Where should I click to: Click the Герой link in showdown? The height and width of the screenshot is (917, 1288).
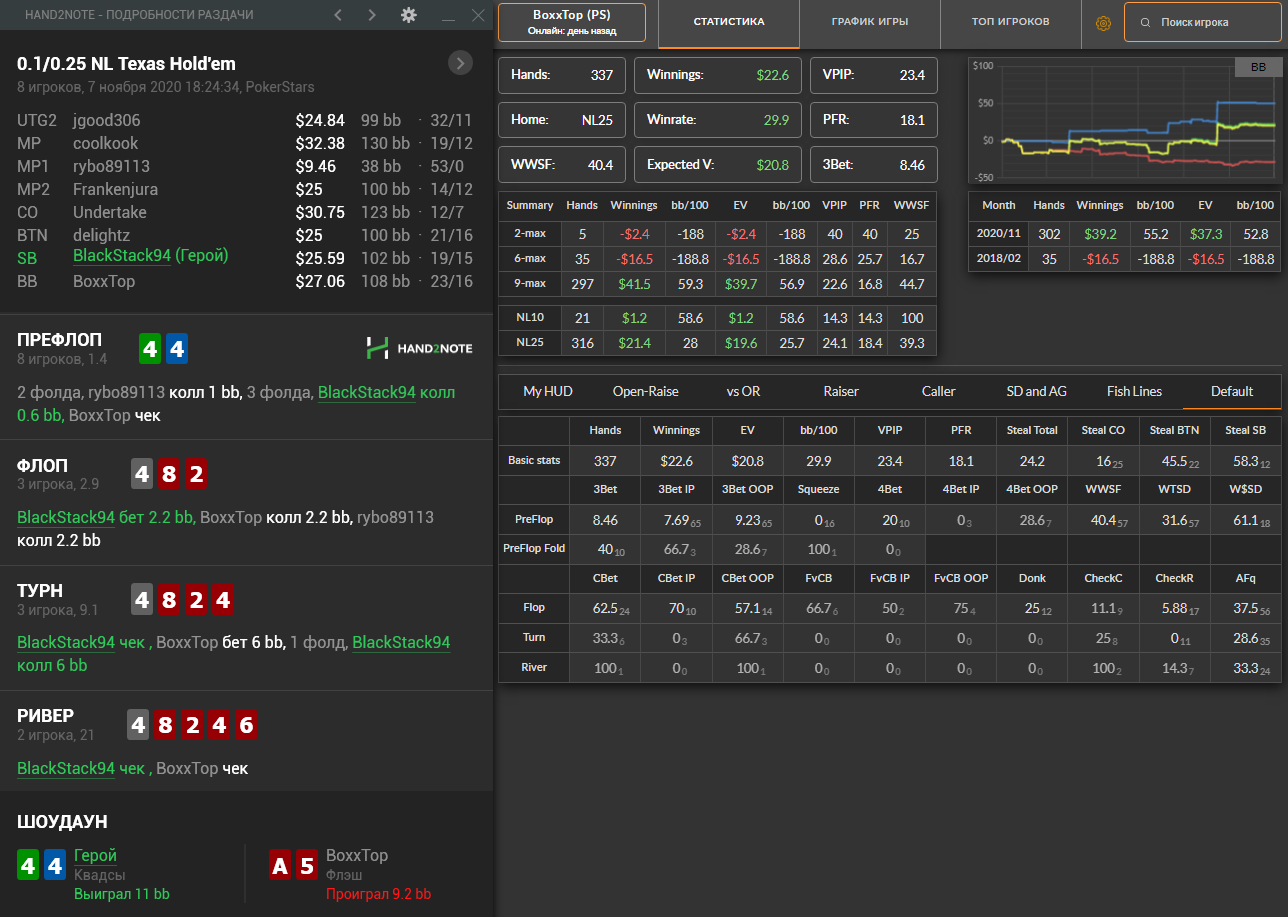[95, 855]
